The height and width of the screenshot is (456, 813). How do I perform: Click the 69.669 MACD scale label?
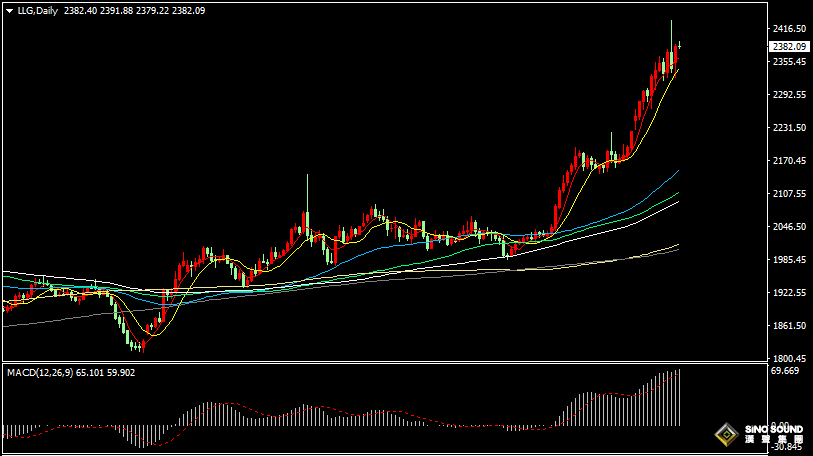coord(786,371)
